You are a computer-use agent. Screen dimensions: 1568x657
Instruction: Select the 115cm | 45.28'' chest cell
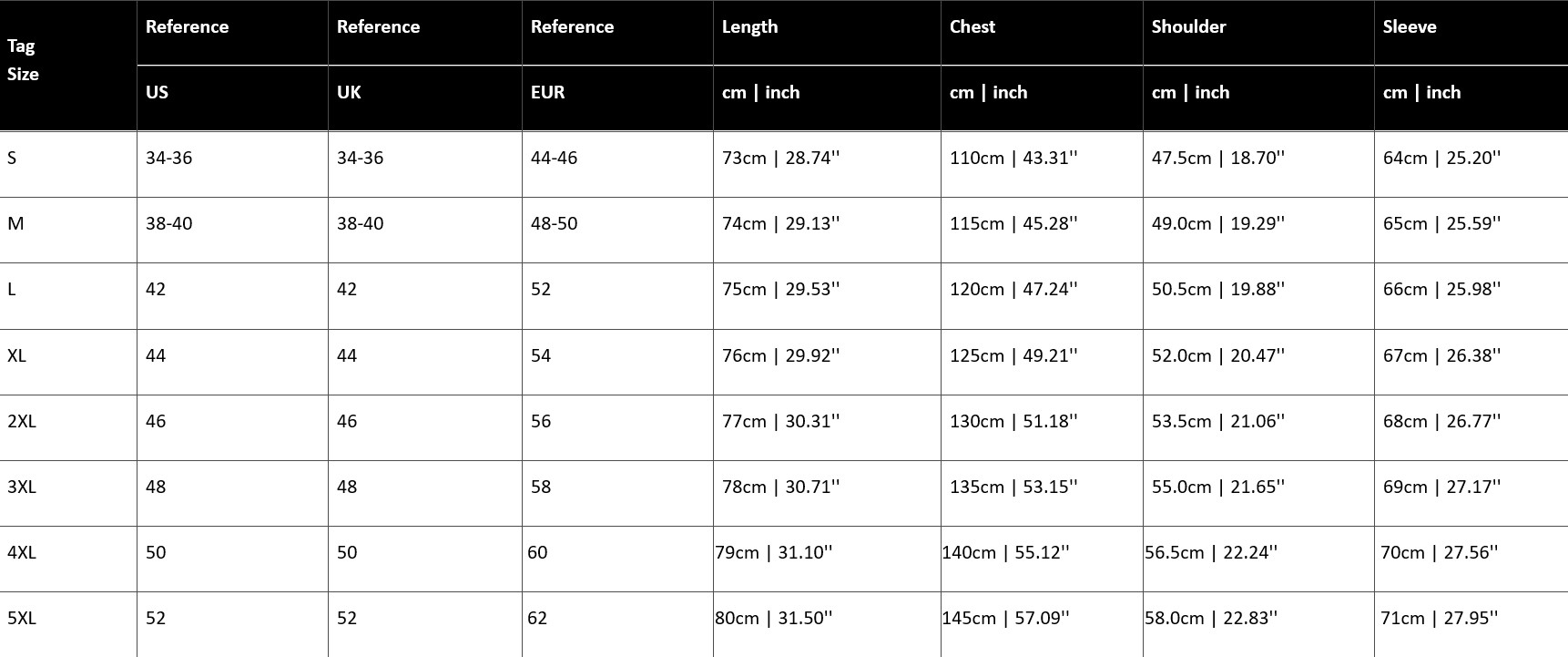click(1013, 224)
